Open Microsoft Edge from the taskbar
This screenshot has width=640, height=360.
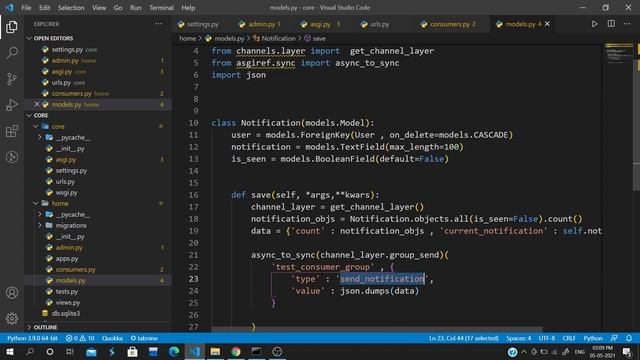174,352
